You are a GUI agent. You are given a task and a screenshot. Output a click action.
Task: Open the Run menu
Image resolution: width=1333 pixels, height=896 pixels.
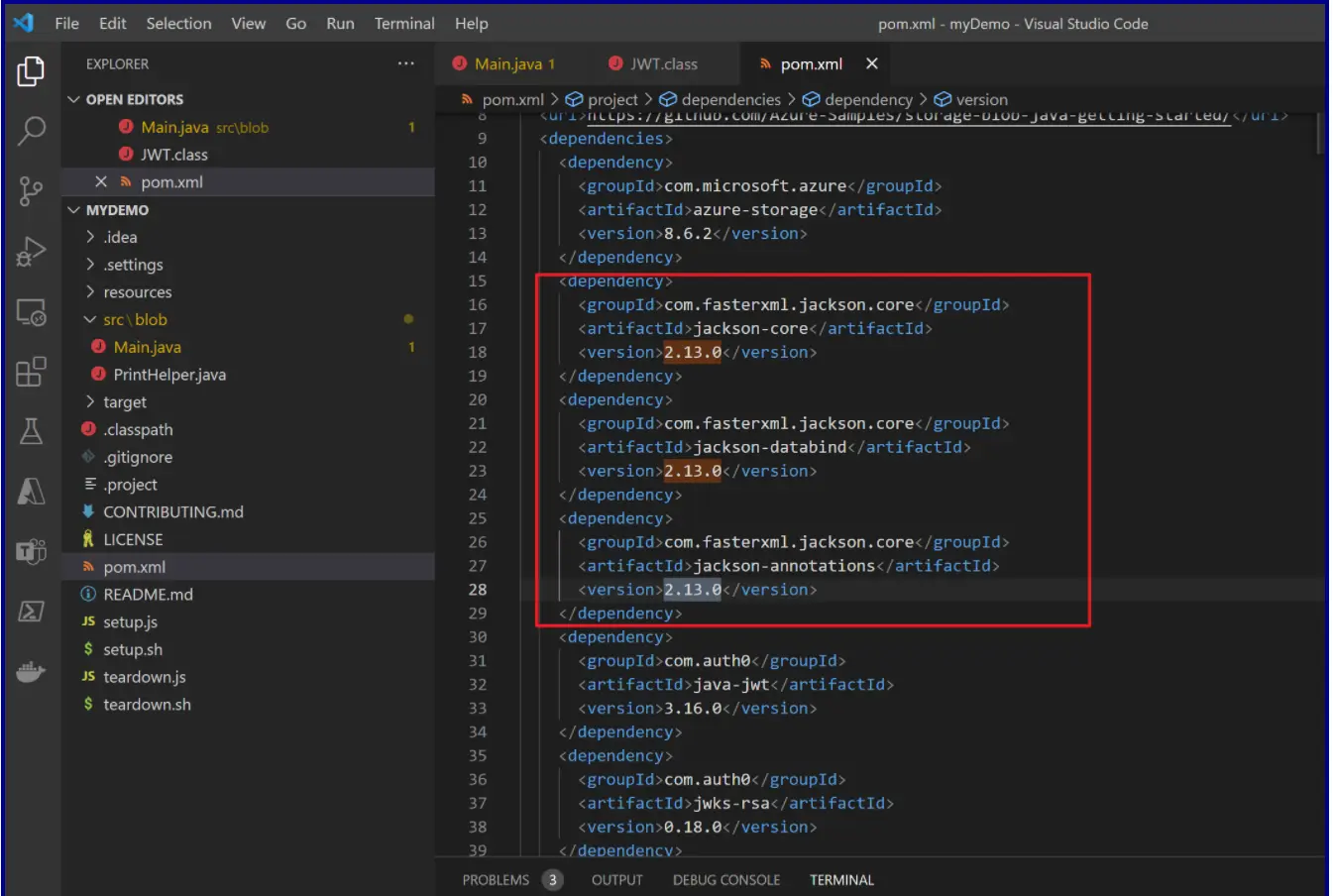(x=340, y=23)
